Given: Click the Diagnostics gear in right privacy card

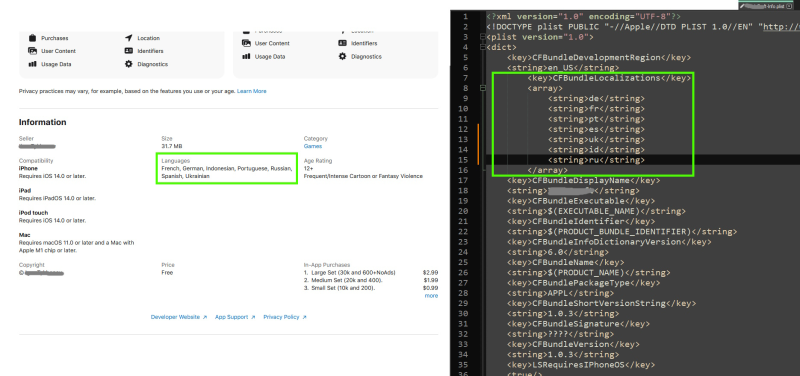Looking at the screenshot, I should point(342,57).
